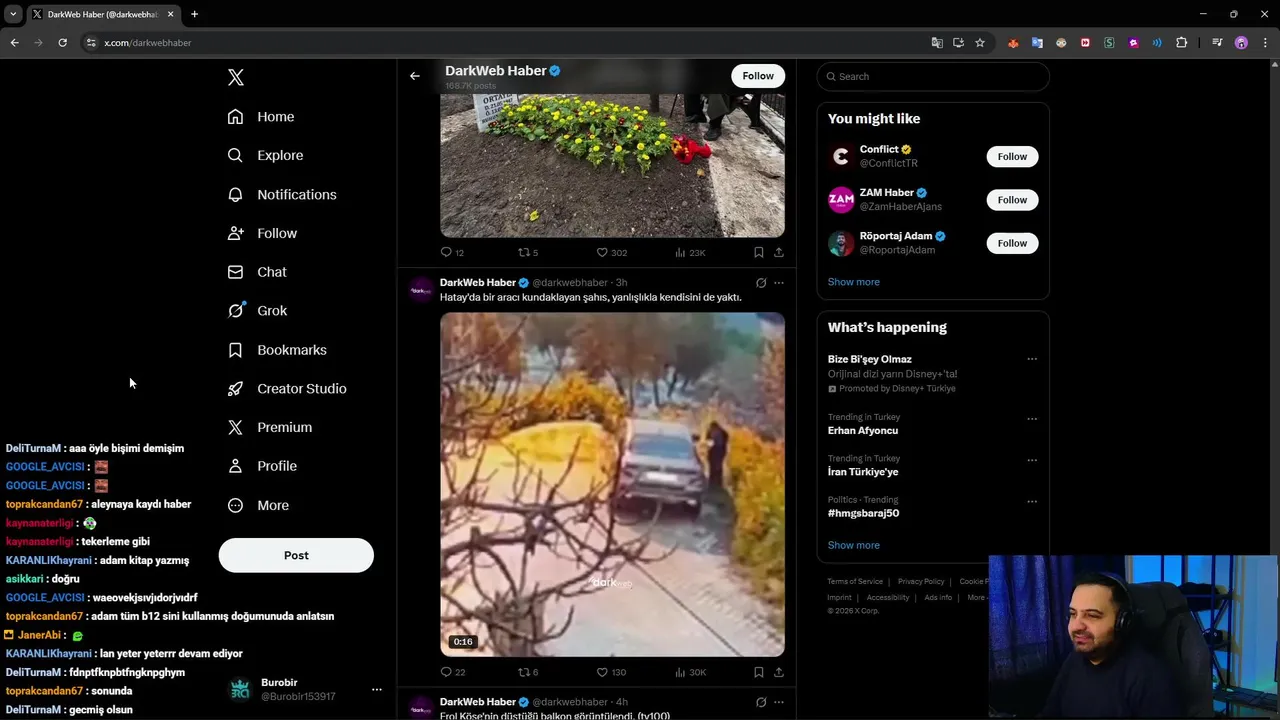Follow the Conflict account
The image size is (1280, 720).
point(1012,156)
